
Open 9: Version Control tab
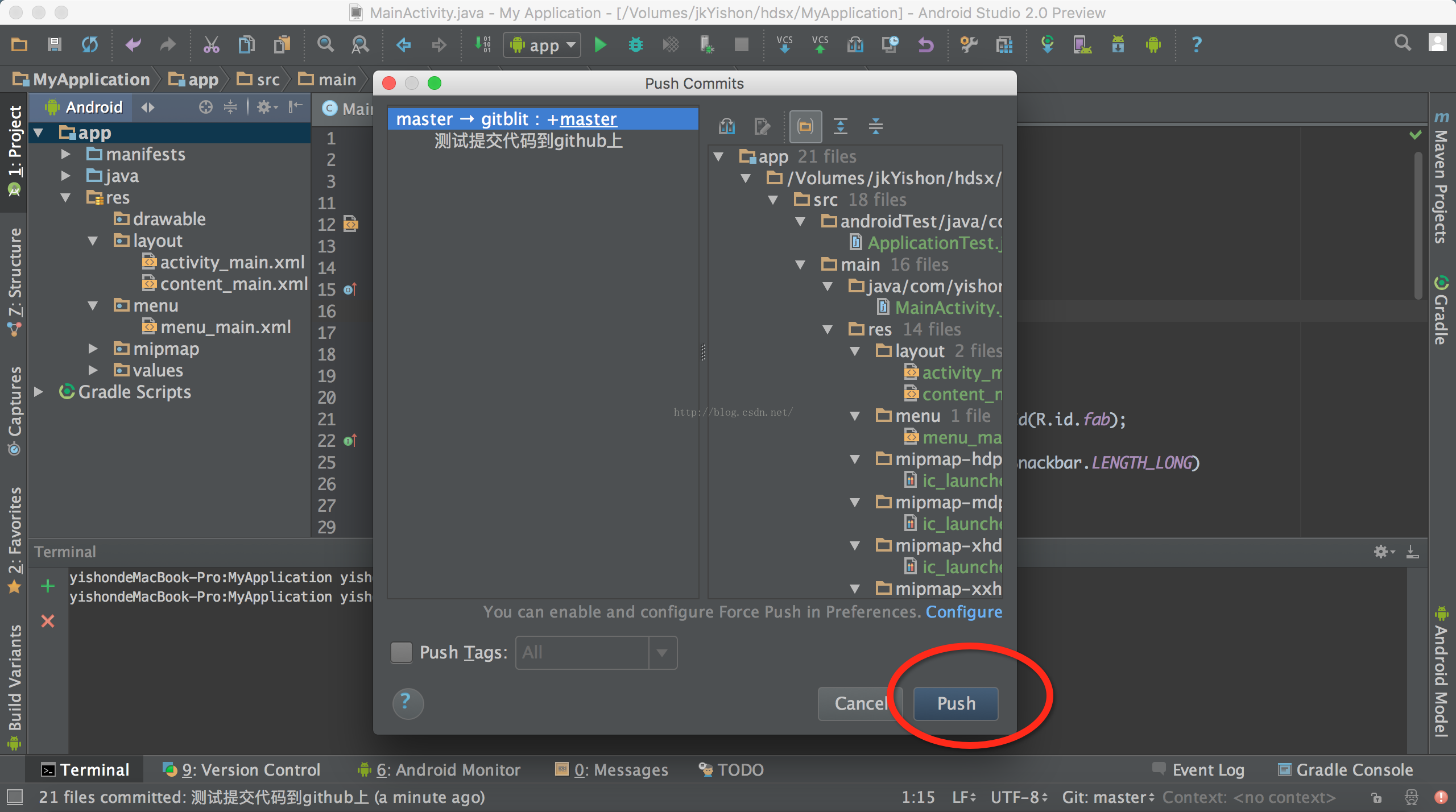pos(241,769)
